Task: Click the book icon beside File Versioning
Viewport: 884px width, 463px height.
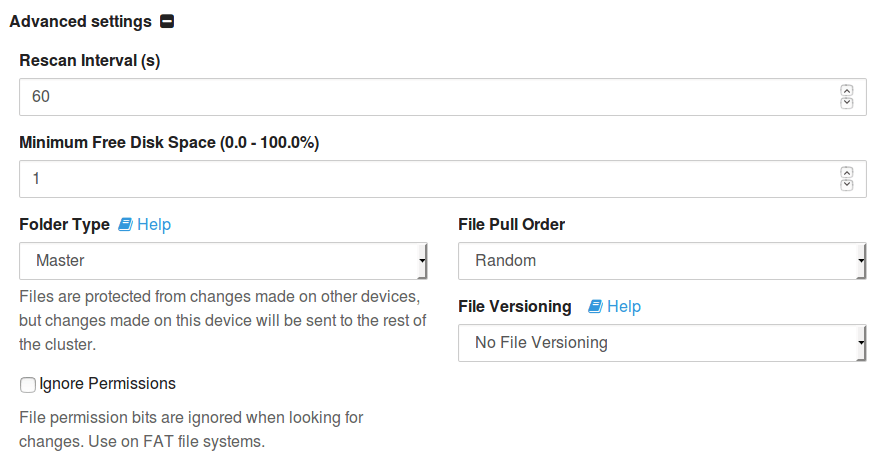Action: pyautogui.click(x=595, y=307)
